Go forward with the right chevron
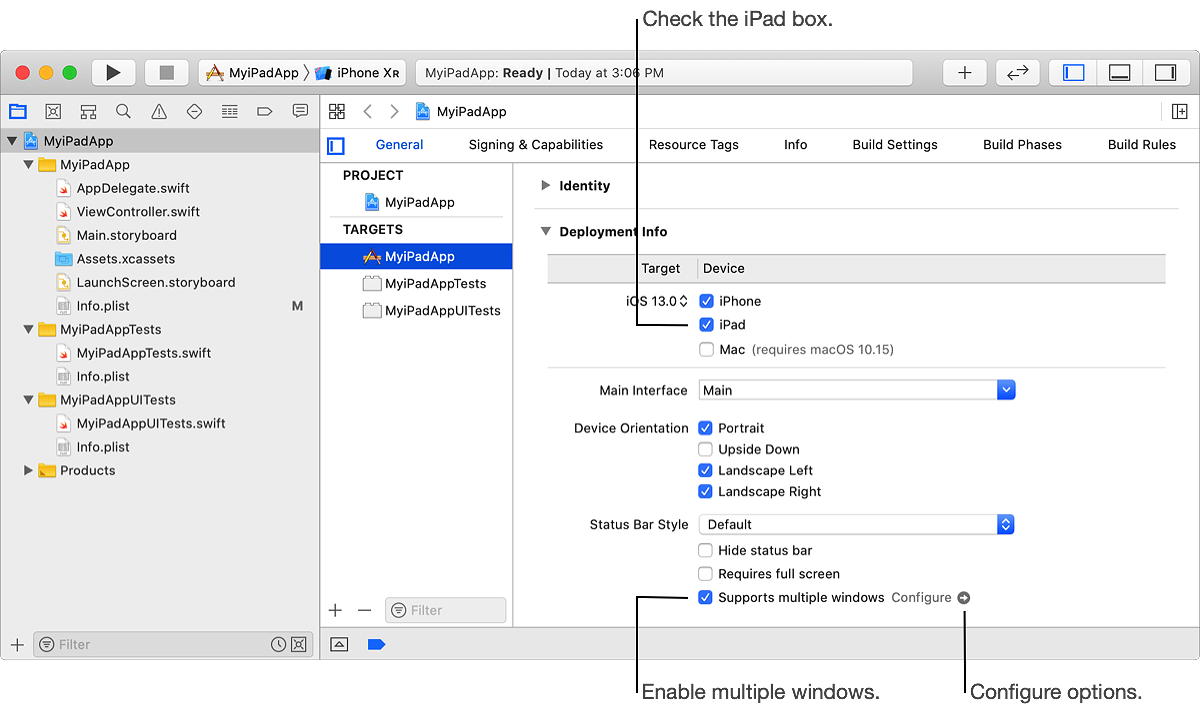Screen dimensions: 1200x710 [394, 111]
